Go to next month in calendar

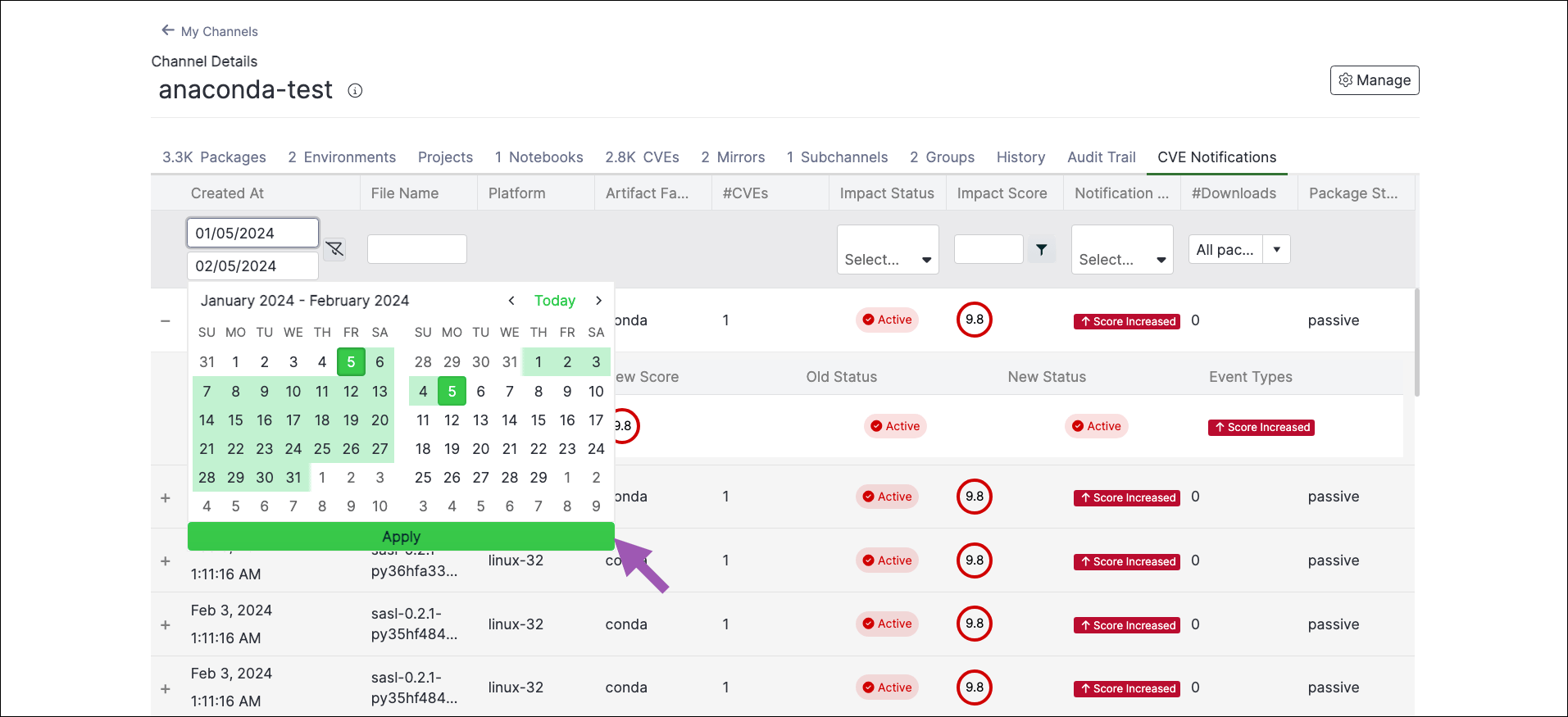click(x=598, y=301)
